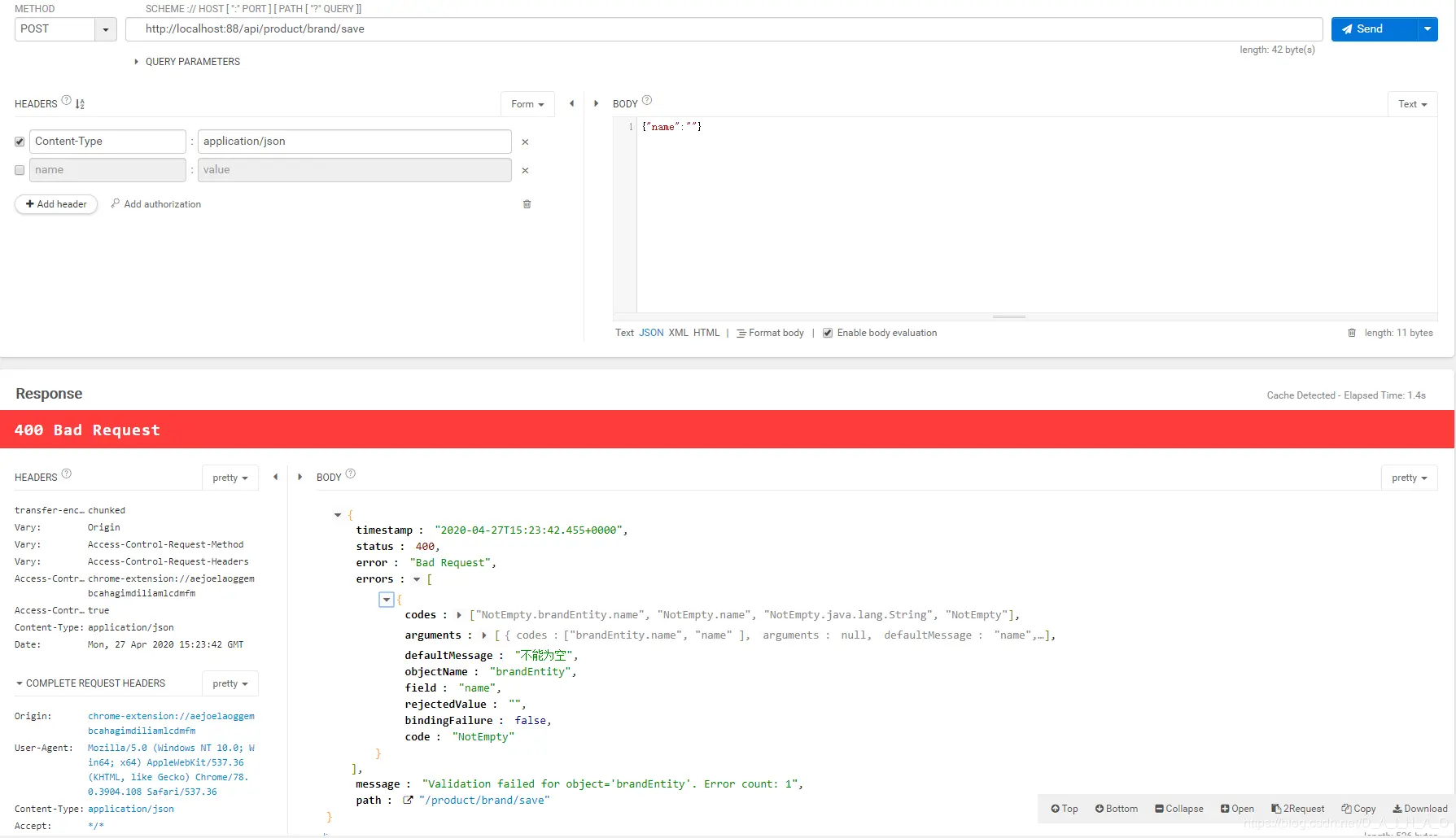Open response body pretty dropdown
The image size is (1456, 838).
(1410, 478)
